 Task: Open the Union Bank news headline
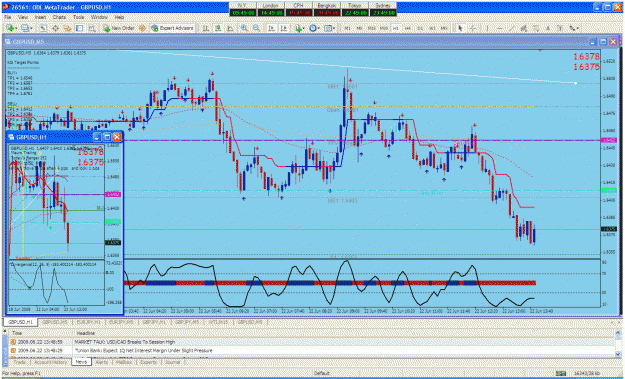tap(143, 350)
